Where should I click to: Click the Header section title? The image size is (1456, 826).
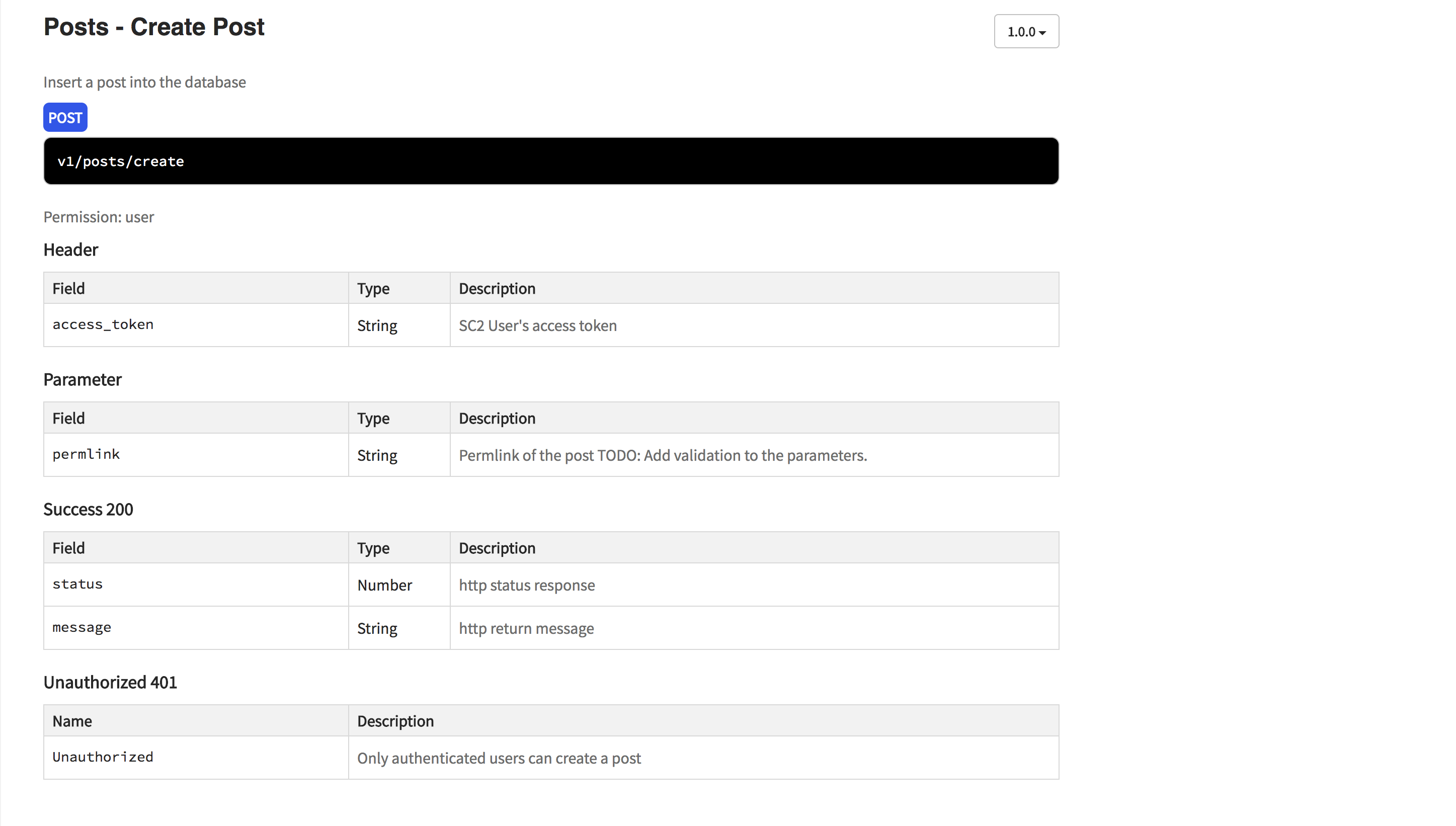click(x=71, y=250)
